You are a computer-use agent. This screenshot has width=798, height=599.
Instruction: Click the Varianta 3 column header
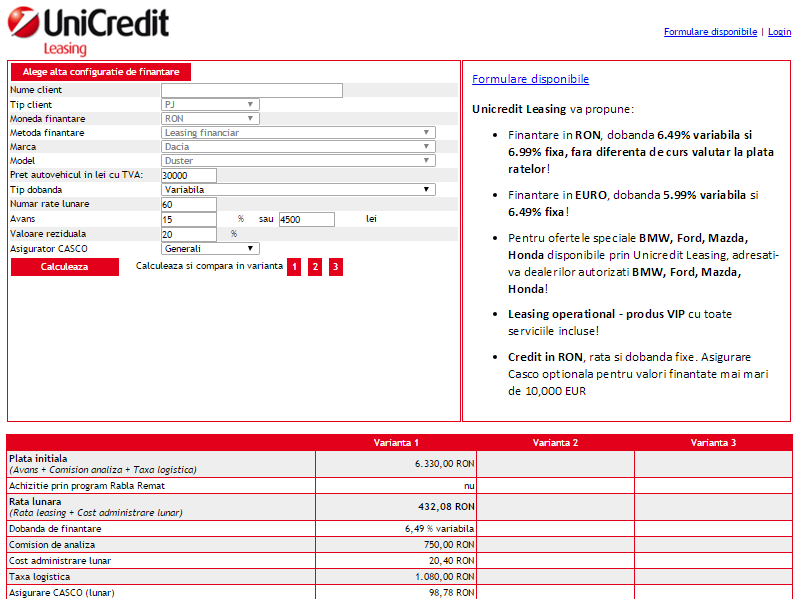[x=713, y=443]
